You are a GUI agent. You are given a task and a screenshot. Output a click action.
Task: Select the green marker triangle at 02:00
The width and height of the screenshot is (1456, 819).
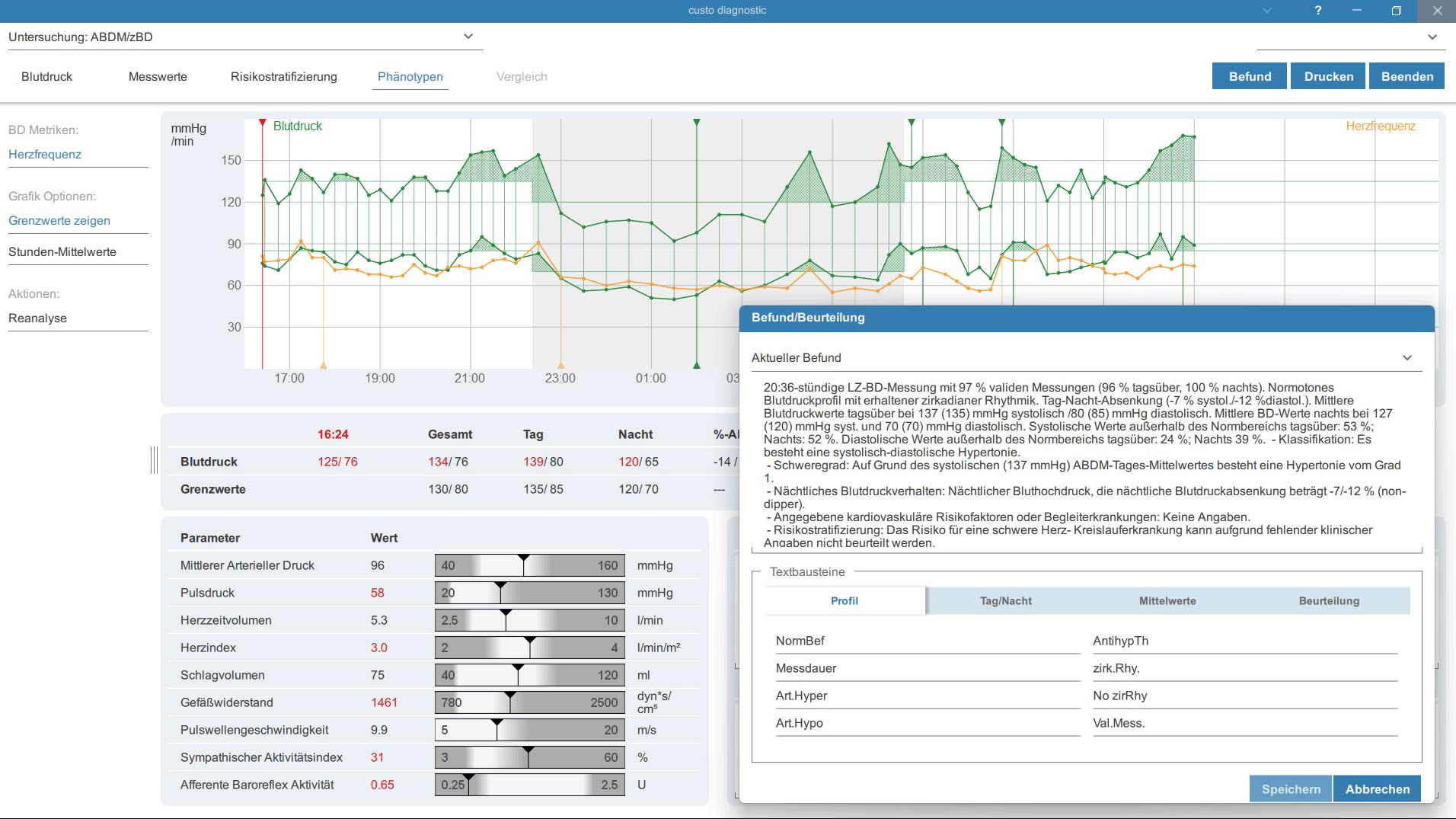coord(696,123)
